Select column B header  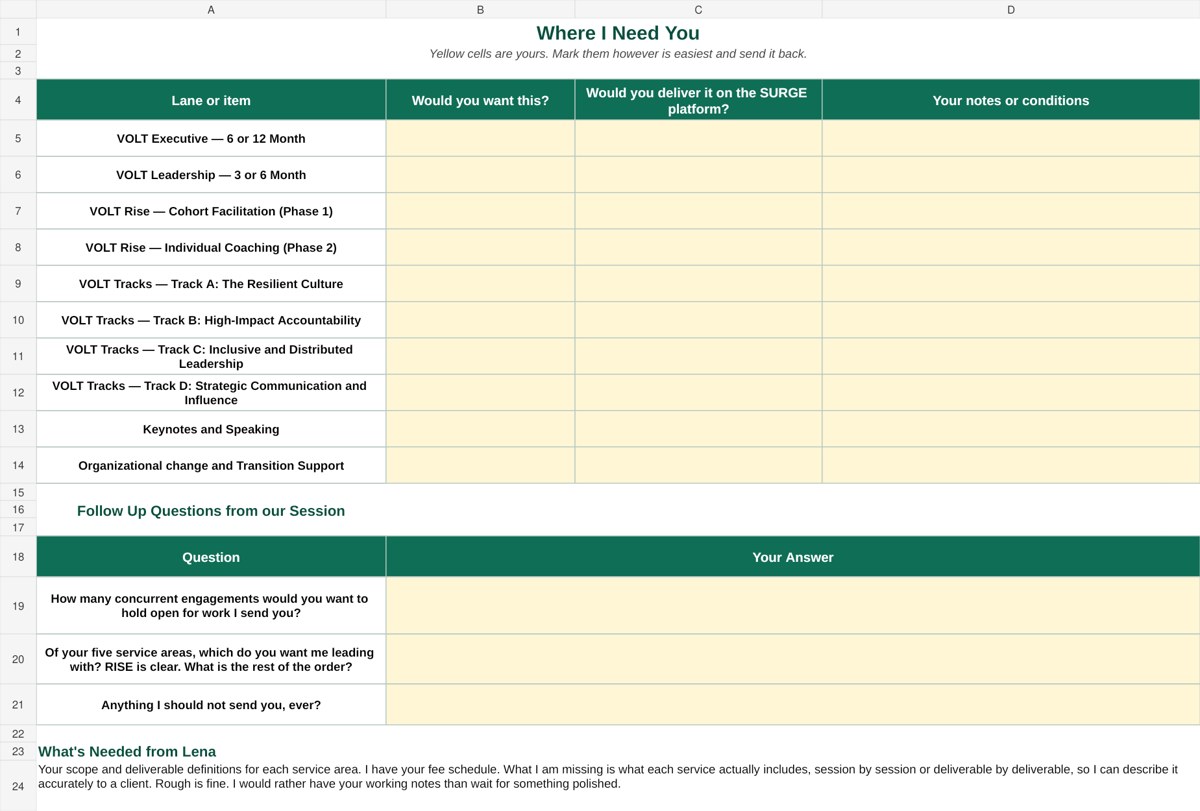point(480,9)
